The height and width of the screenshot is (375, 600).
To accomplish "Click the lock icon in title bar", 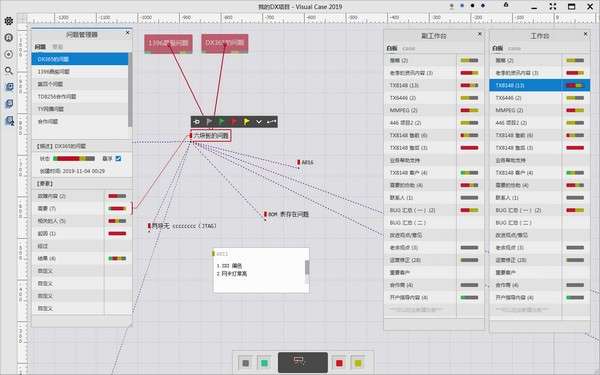I will point(506,5).
